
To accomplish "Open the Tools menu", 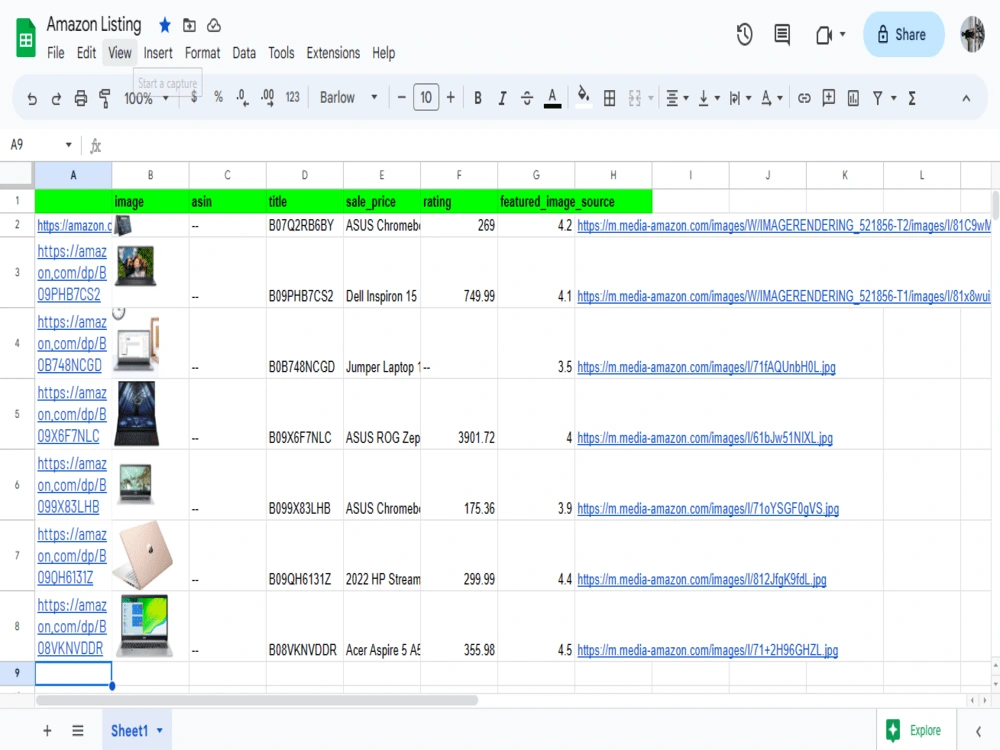I will 281,53.
